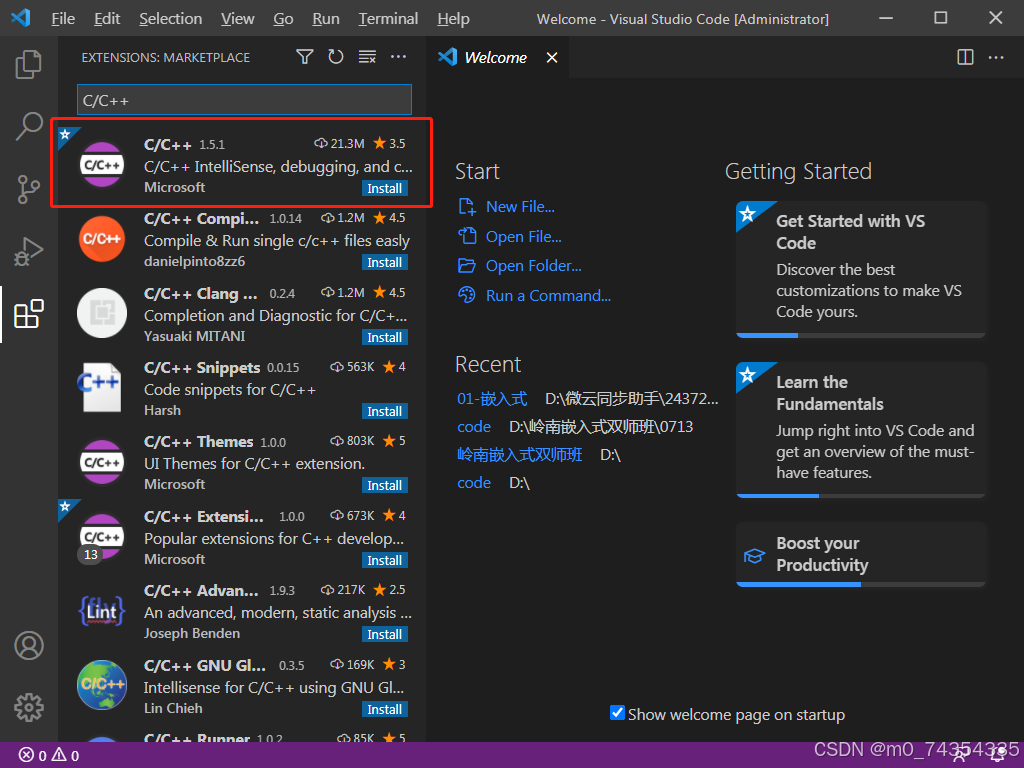Viewport: 1024px width, 768px height.
Task: Open Get Started with VS Code walkthrough
Action: 861,269
